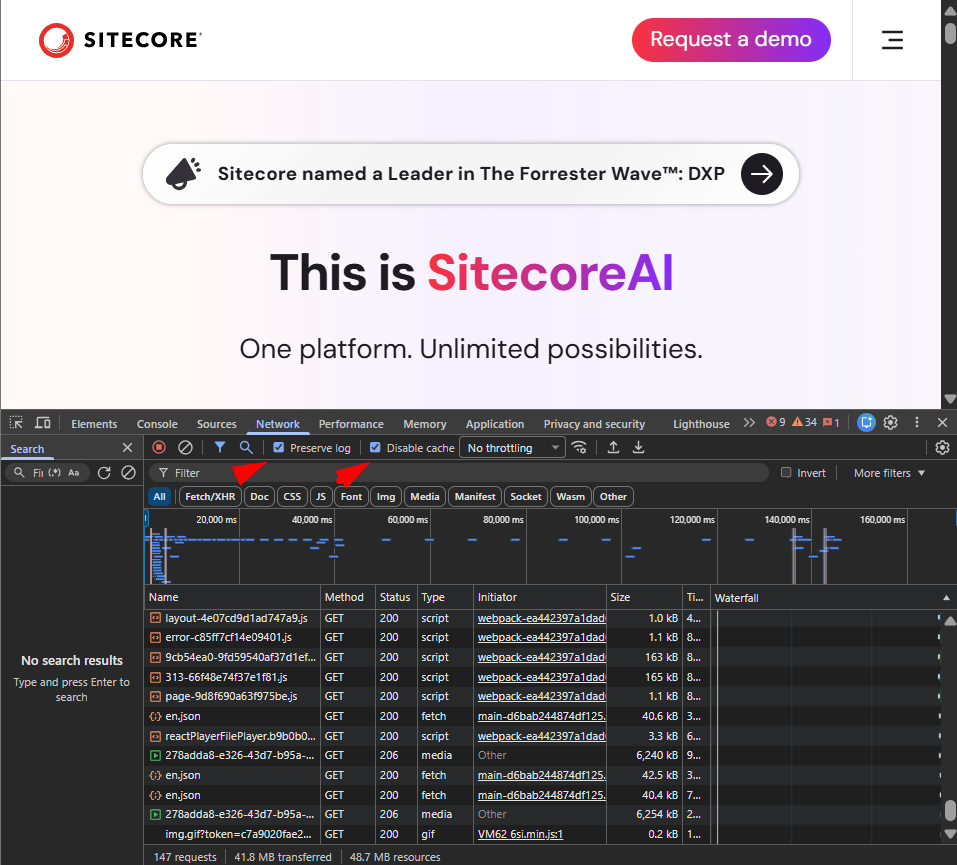This screenshot has width=957, height=865.
Task: Show more DevTools tabs via chevron
Action: click(749, 424)
